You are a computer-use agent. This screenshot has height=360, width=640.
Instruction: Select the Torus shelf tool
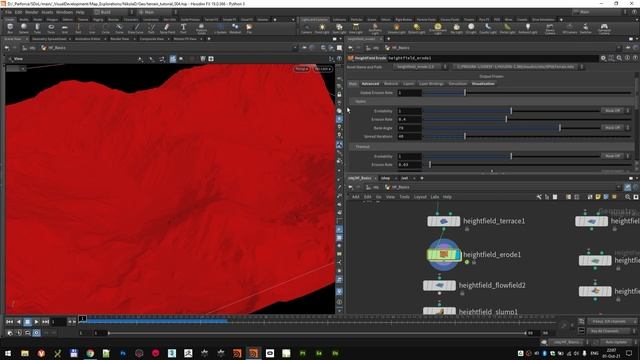(51, 28)
